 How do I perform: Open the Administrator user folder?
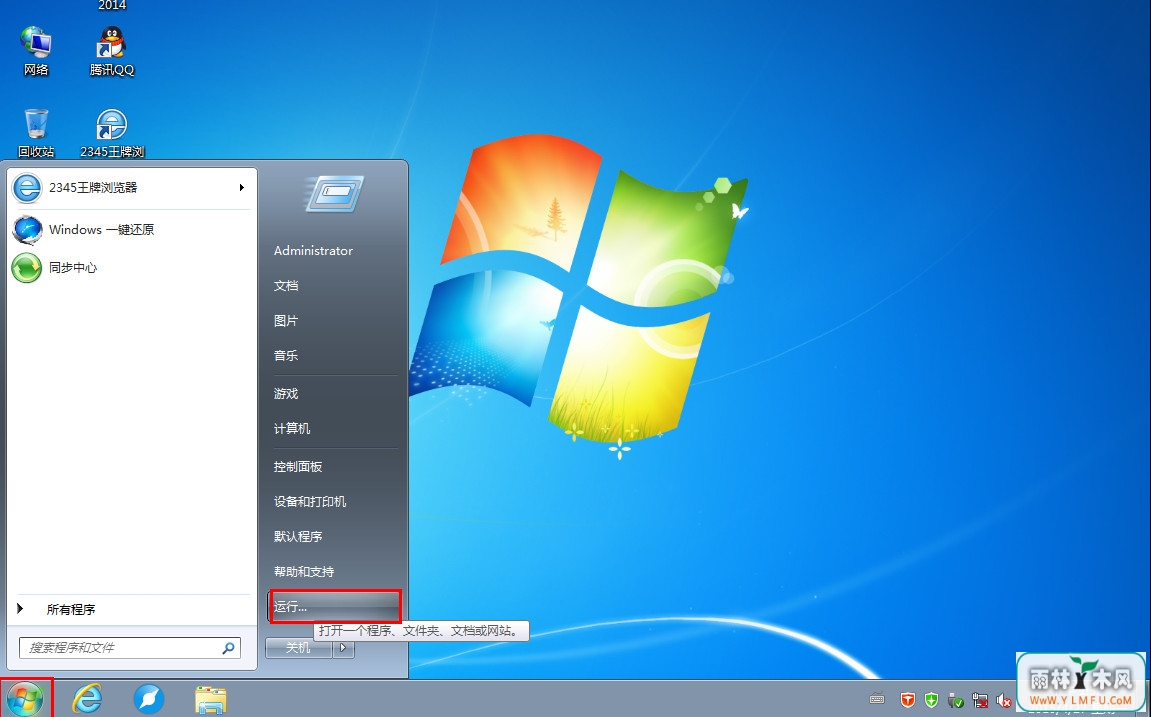click(313, 251)
